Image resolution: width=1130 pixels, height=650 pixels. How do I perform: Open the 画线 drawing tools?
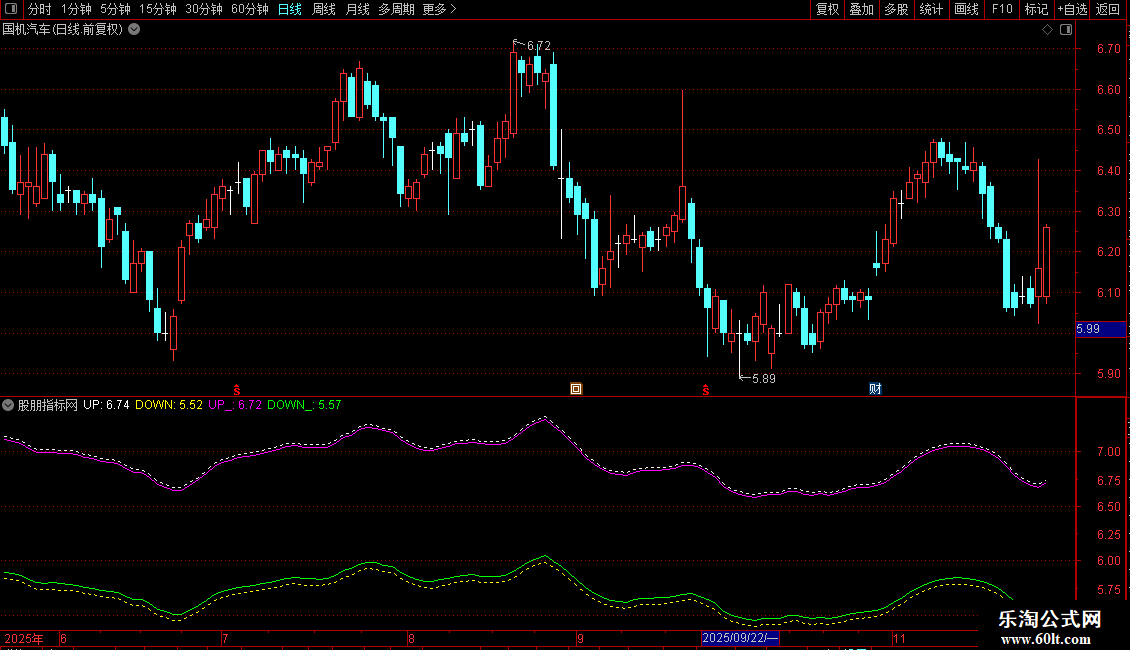tap(966, 9)
